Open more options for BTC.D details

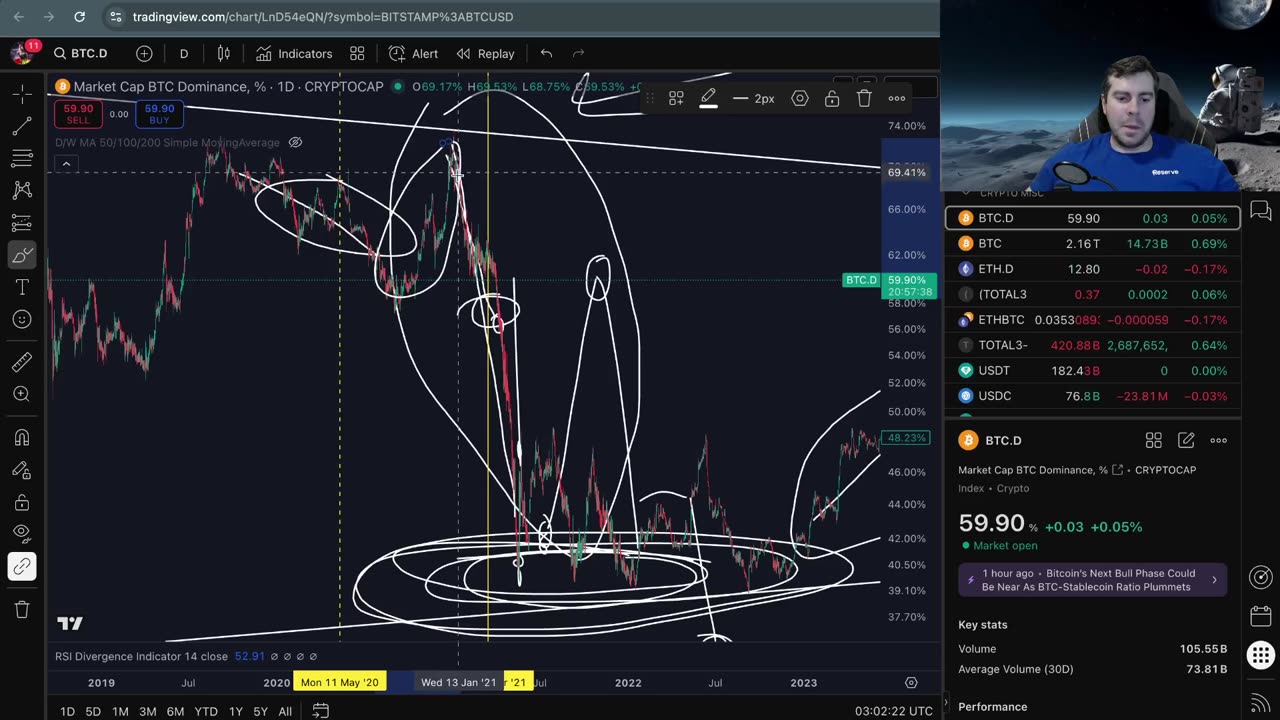(x=1218, y=440)
